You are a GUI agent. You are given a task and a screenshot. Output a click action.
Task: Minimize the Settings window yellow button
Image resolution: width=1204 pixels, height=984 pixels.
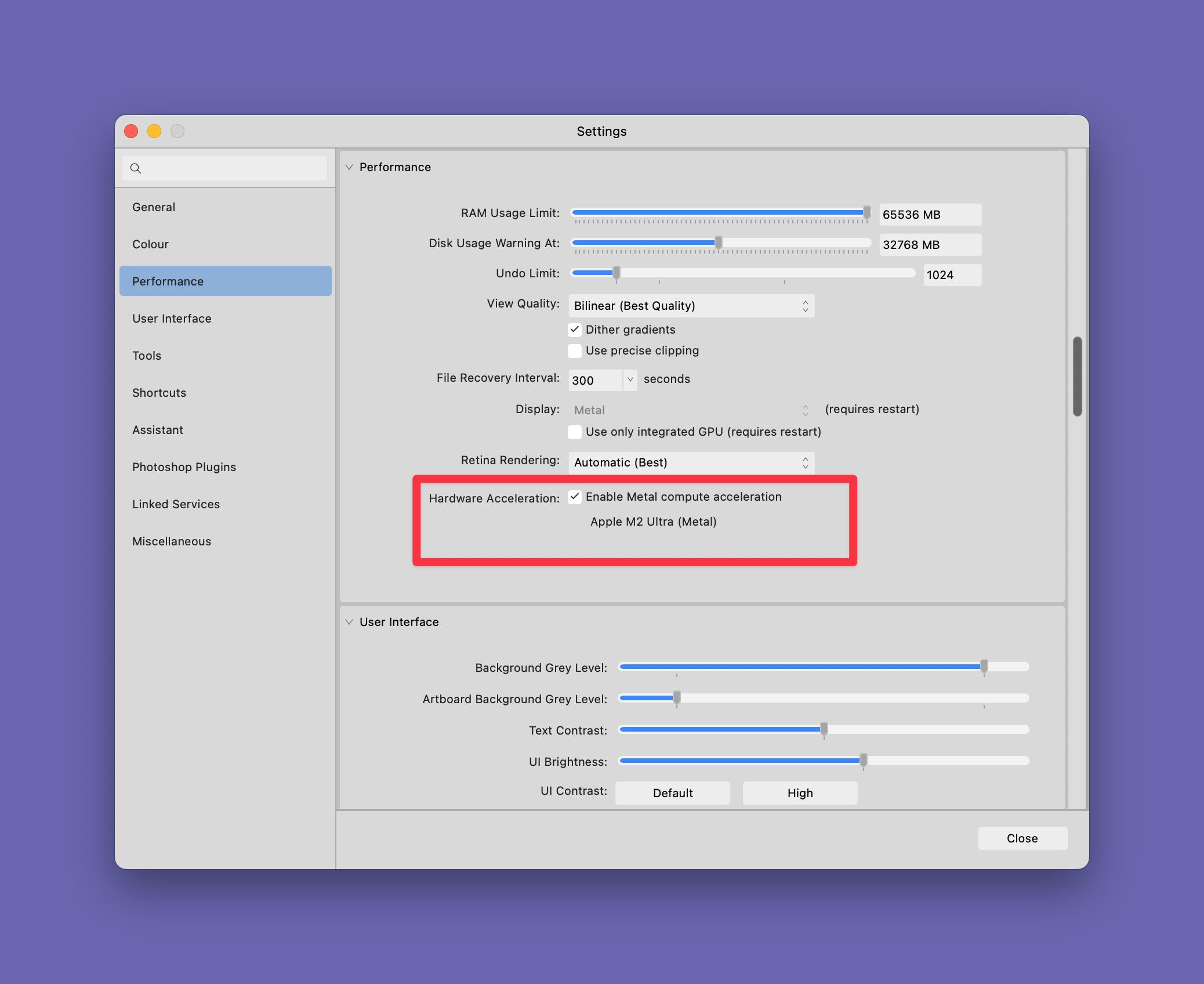[x=154, y=131]
